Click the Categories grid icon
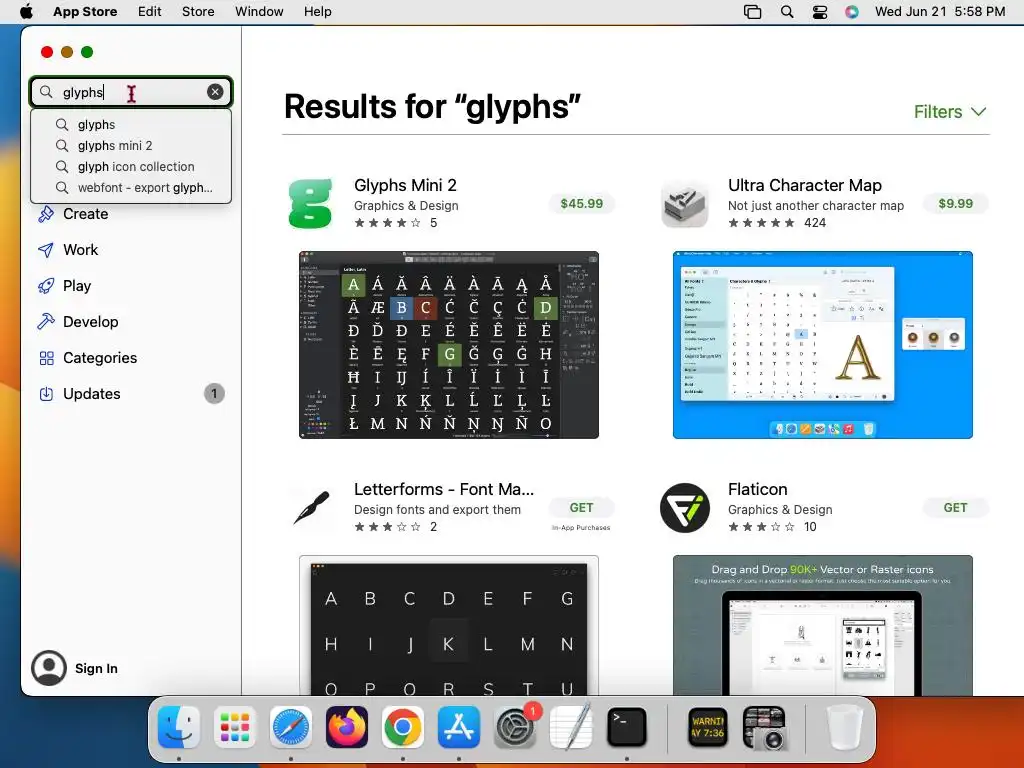Image resolution: width=1024 pixels, height=768 pixels. [46, 358]
